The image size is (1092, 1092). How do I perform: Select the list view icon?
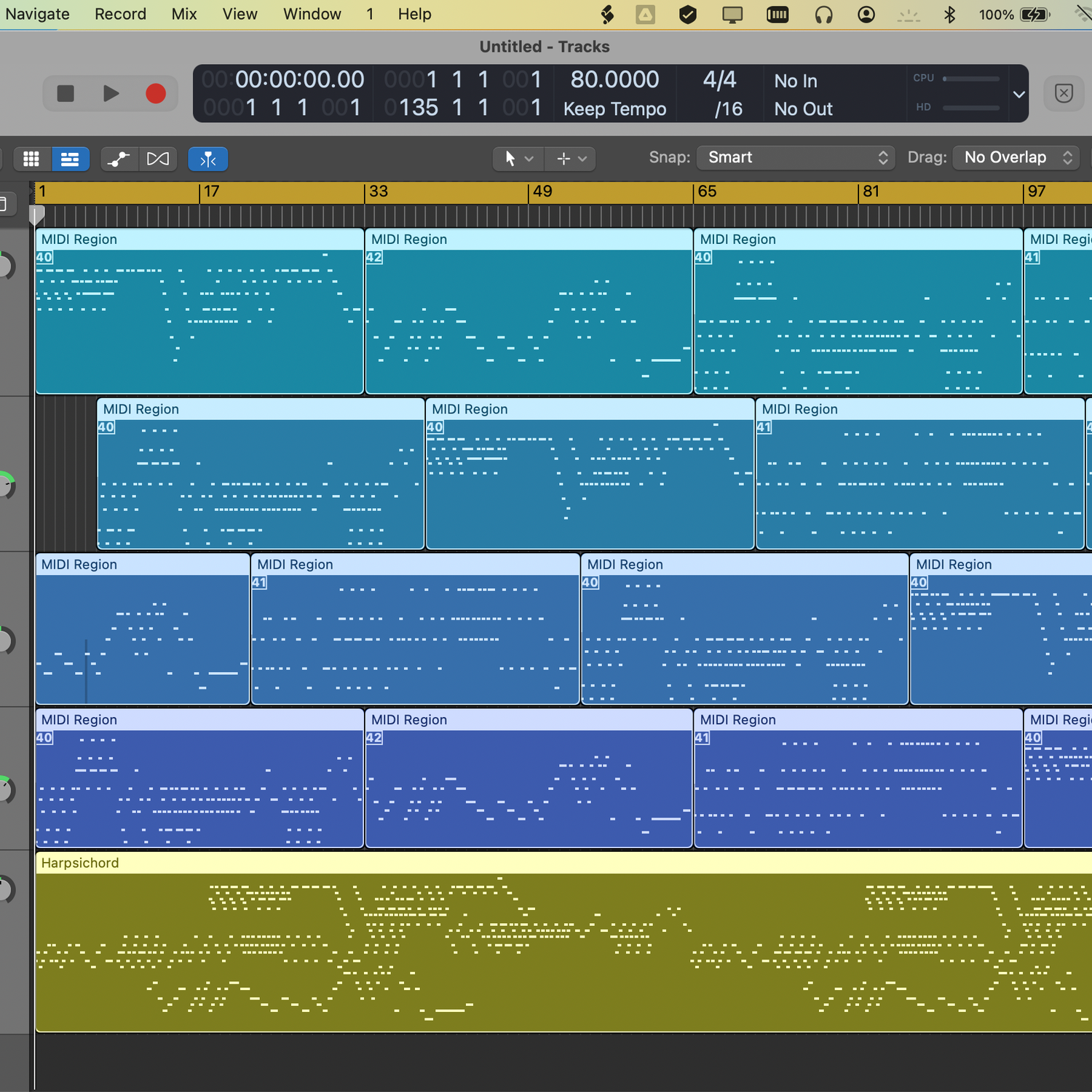(70, 159)
